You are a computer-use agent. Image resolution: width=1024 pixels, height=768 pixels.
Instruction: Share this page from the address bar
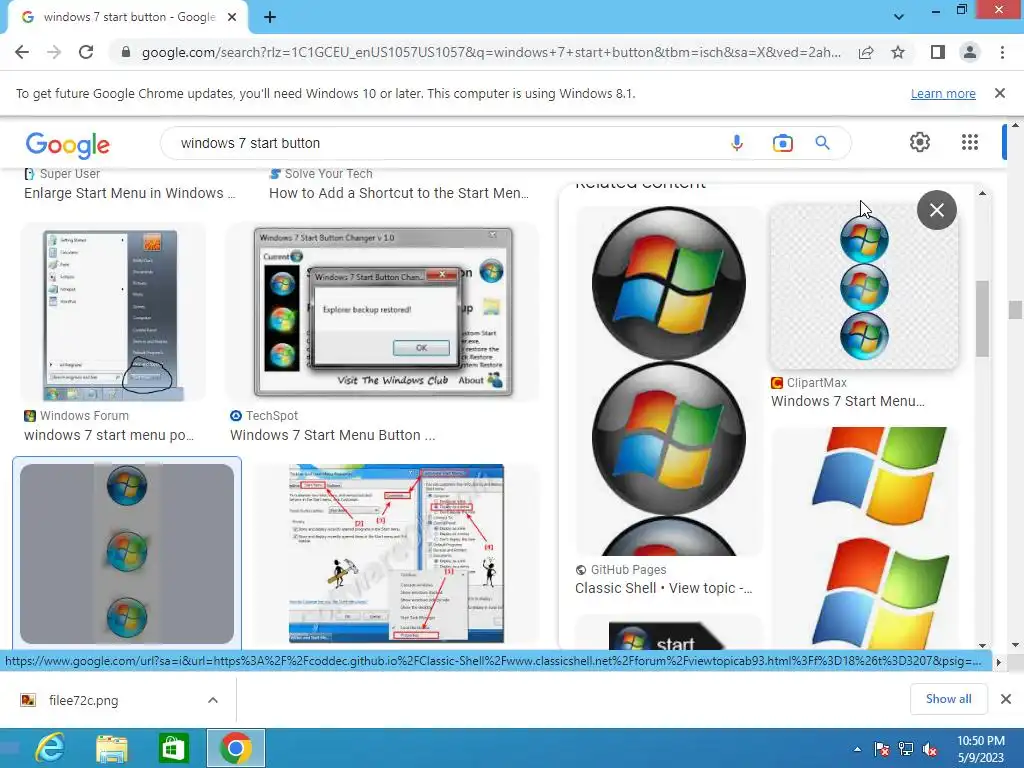866,52
